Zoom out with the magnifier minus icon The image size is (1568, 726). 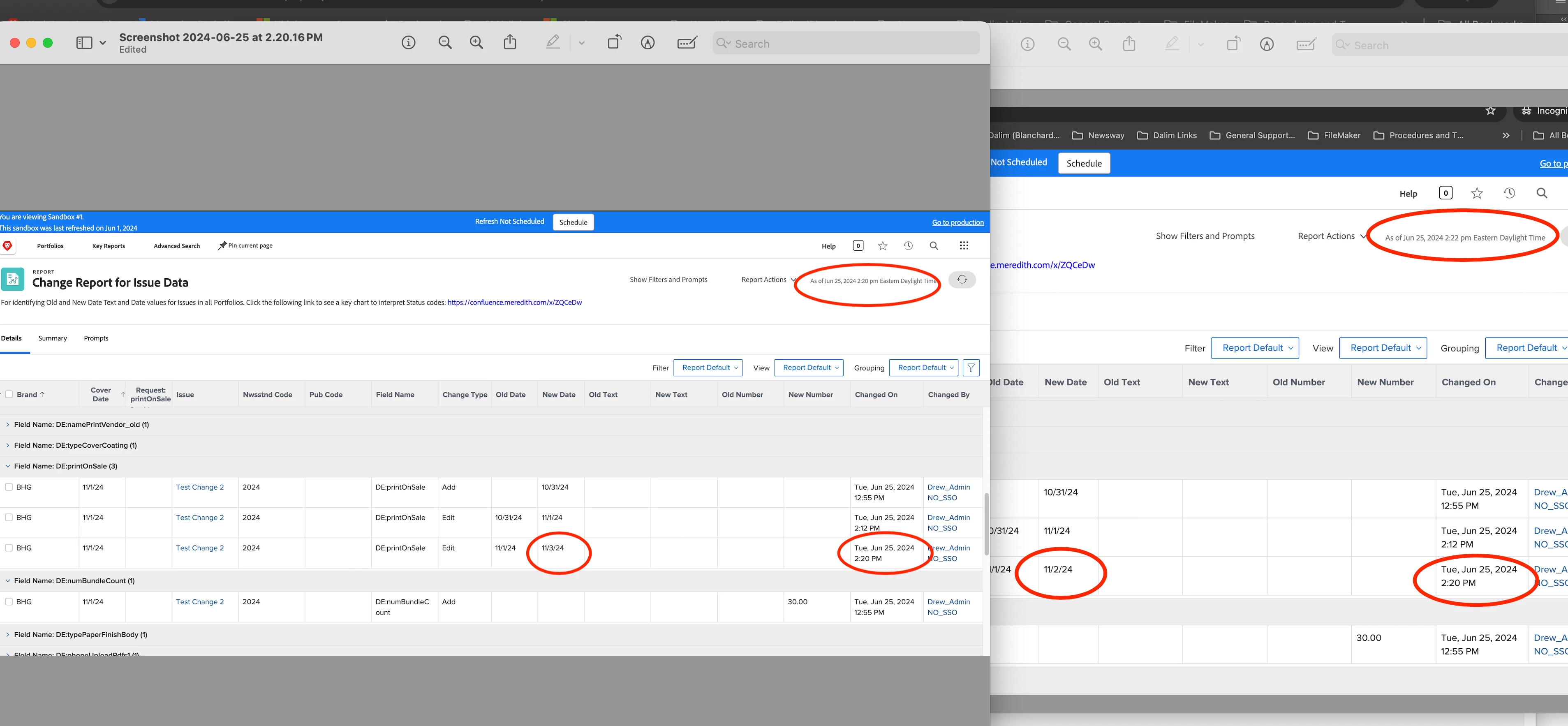point(445,43)
